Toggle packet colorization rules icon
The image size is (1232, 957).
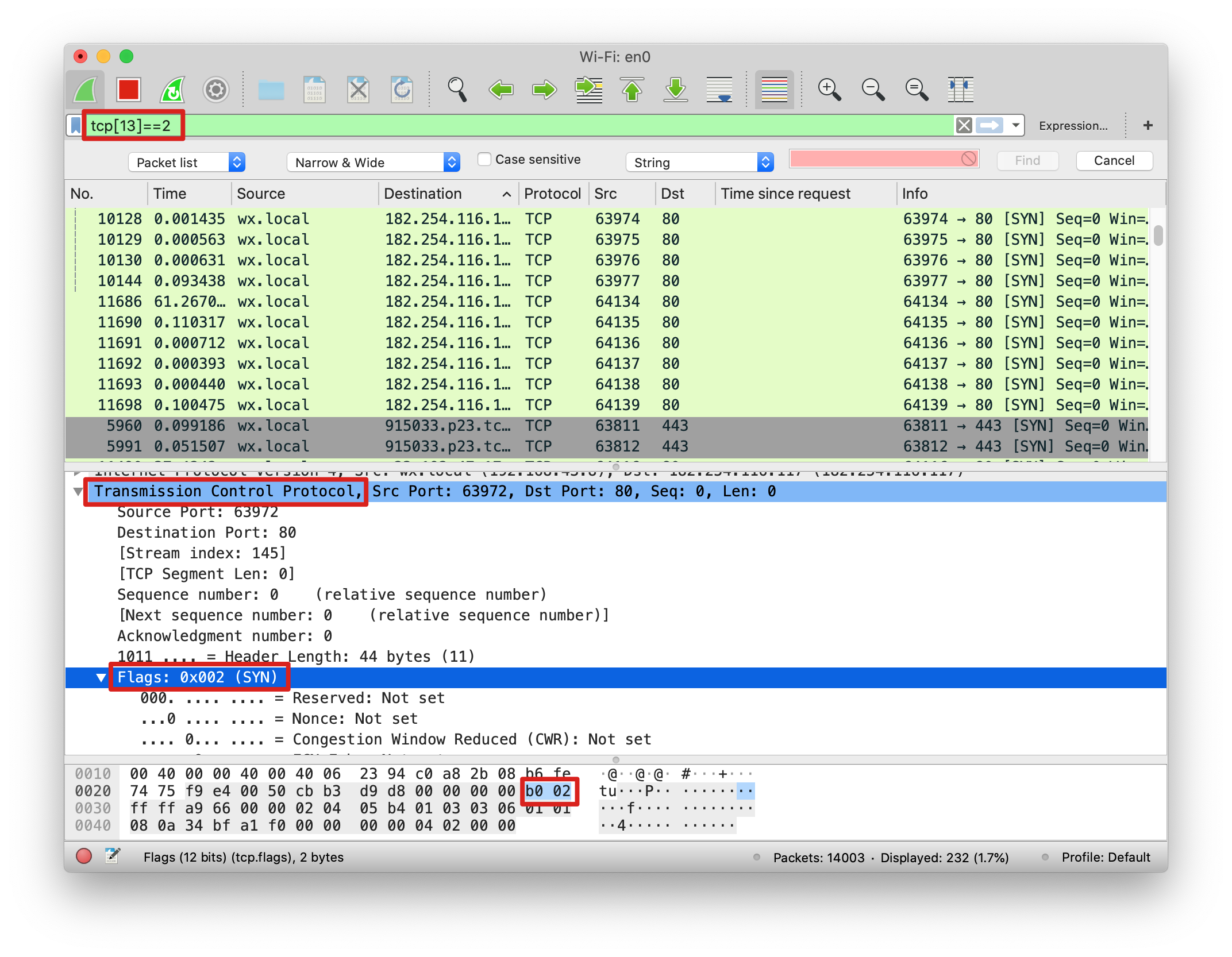pyautogui.click(x=774, y=90)
